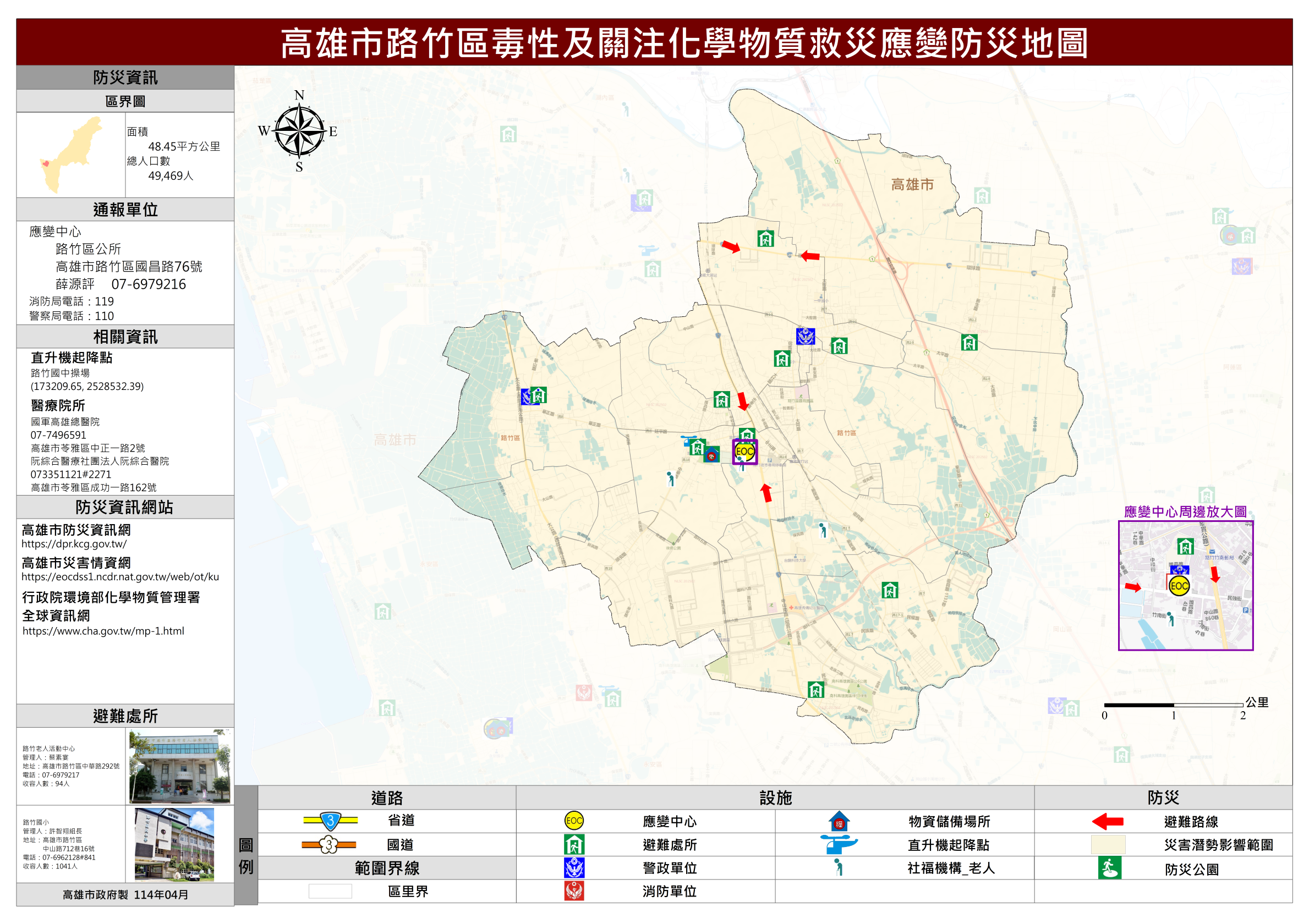This screenshot has height=924, width=1309.
Task: Click the disaster prevention park legend icon
Action: pos(1109,868)
